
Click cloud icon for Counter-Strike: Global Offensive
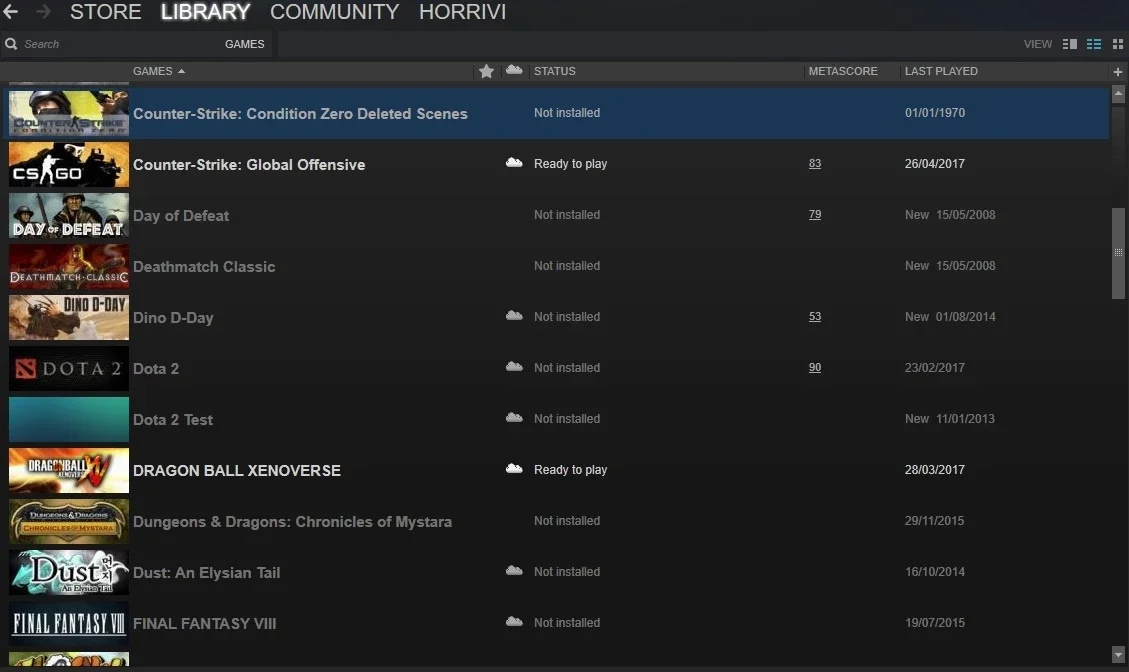(514, 163)
